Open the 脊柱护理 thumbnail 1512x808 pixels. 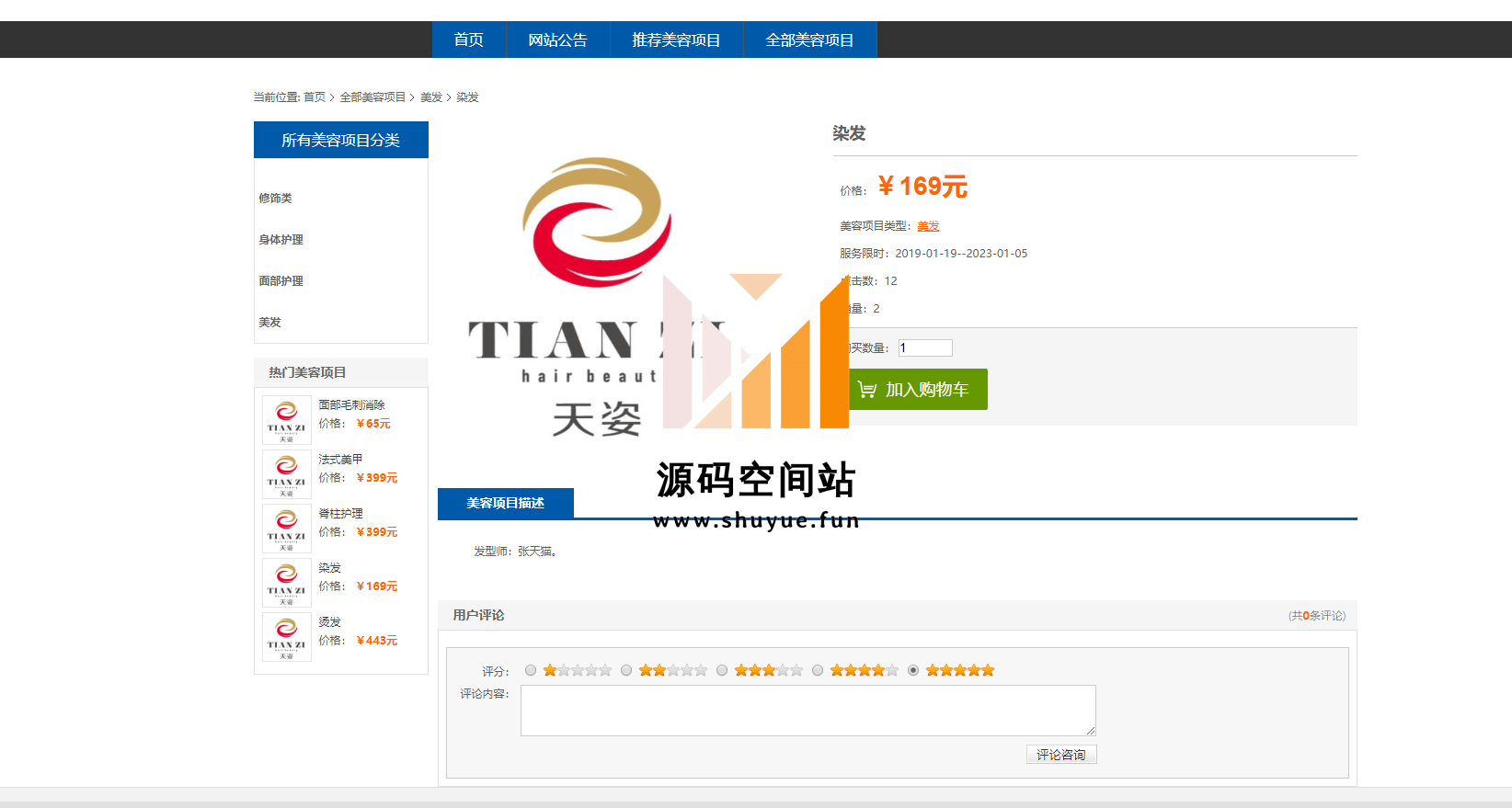pos(287,529)
